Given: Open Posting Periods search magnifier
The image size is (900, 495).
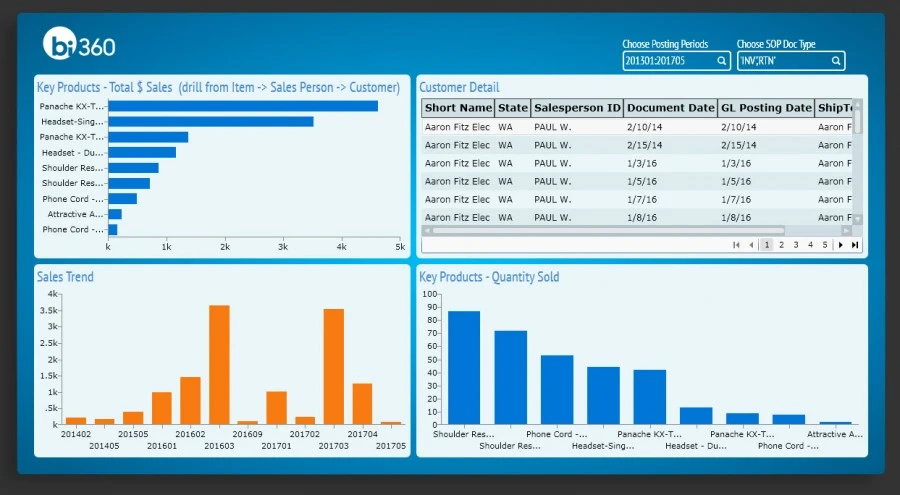Looking at the screenshot, I should coord(721,61).
